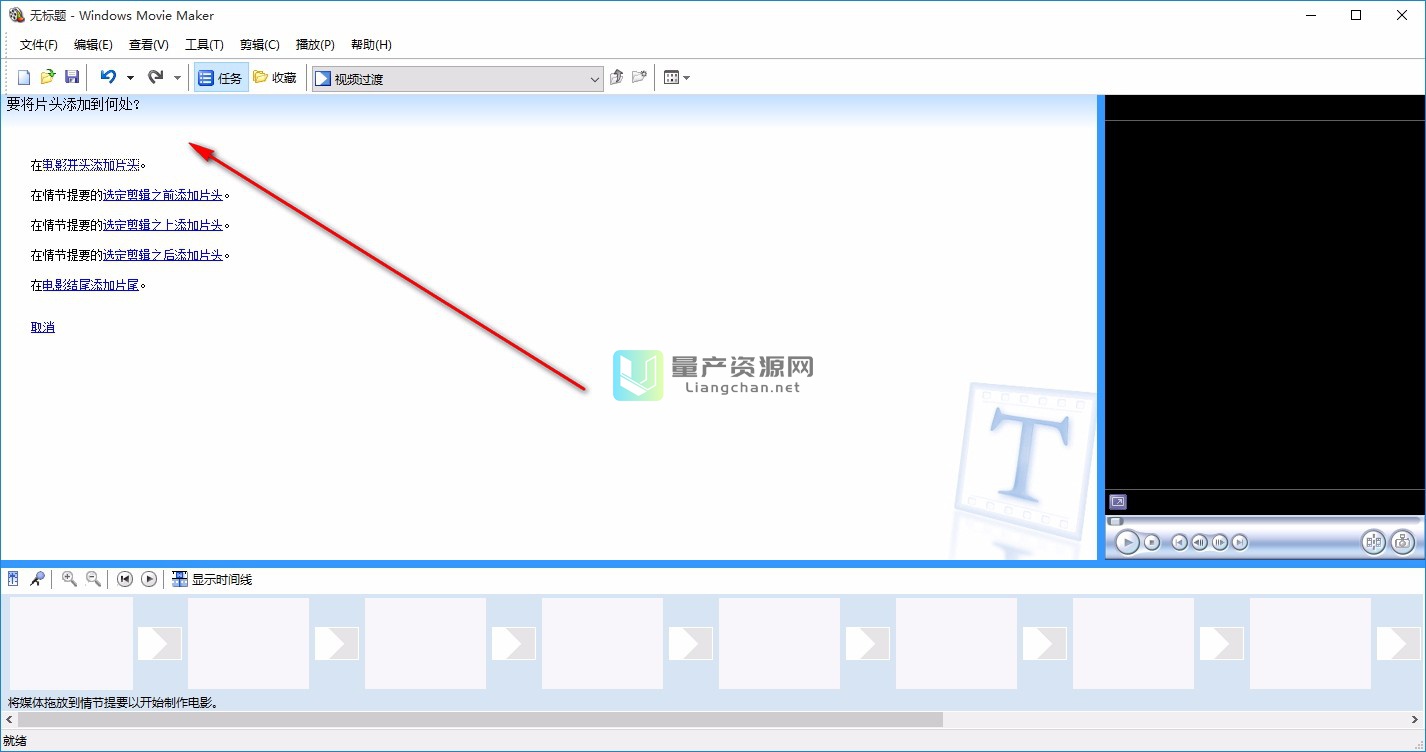Screen dimensions: 1426x752
Task: Click the 取消 (Cancel) link
Action: (x=43, y=328)
